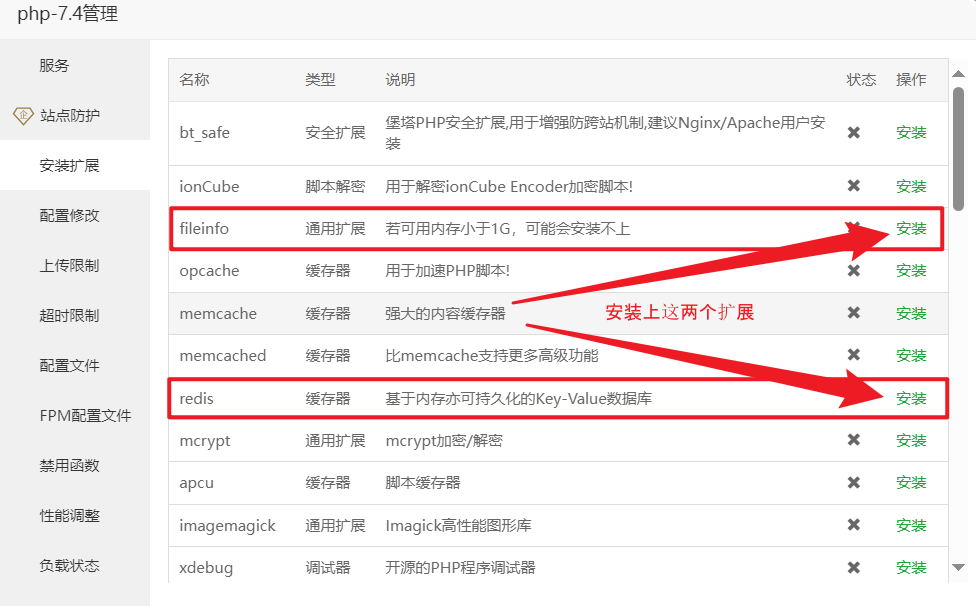Click the 说明 column header
The height and width of the screenshot is (606, 976).
400,80
